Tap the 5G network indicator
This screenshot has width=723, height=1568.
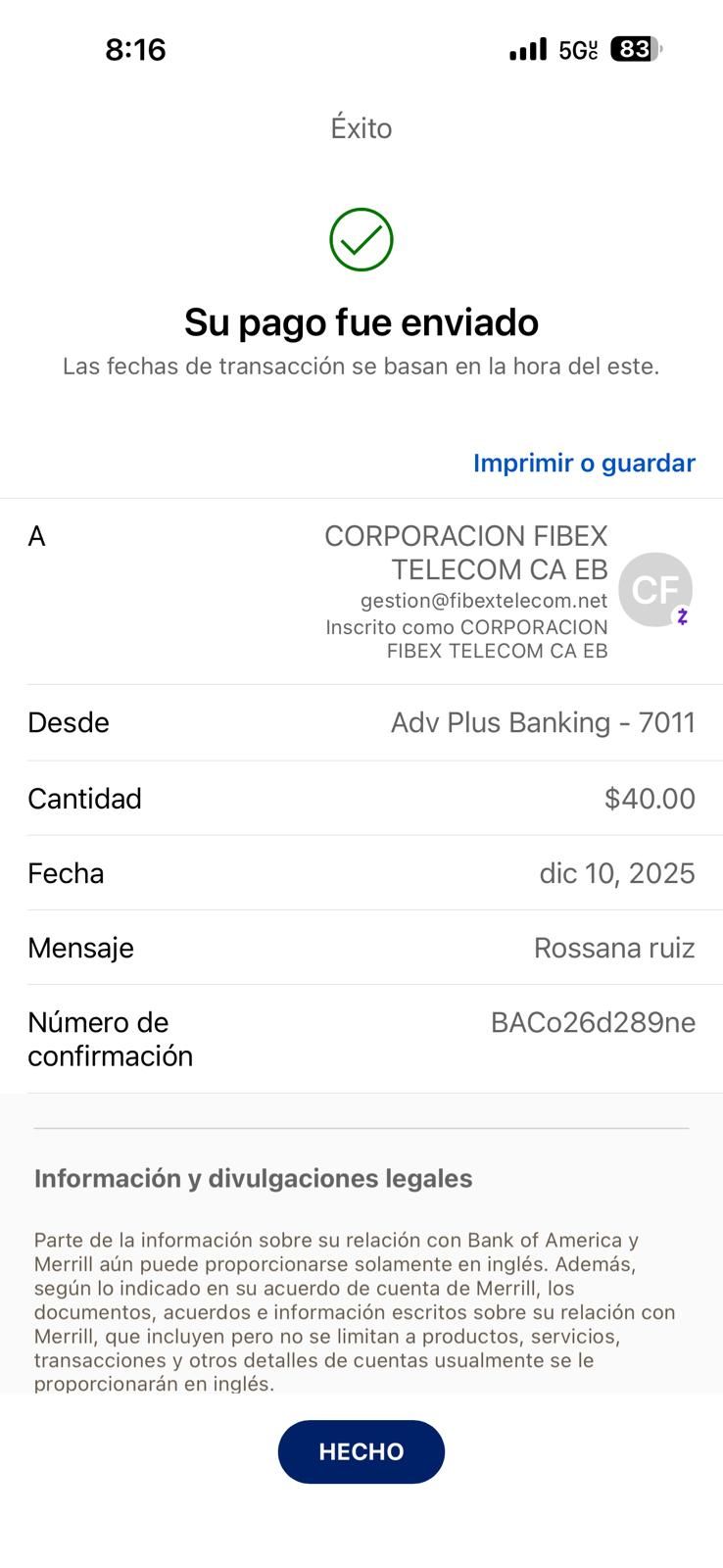pos(578,50)
